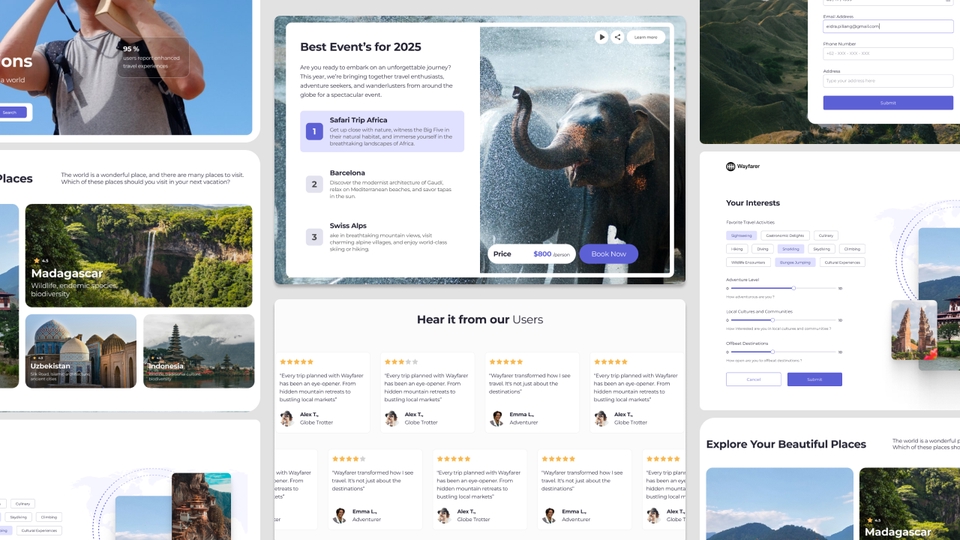960x540 pixels.
Task: Click the small temple gate photo card
Action: point(914,330)
